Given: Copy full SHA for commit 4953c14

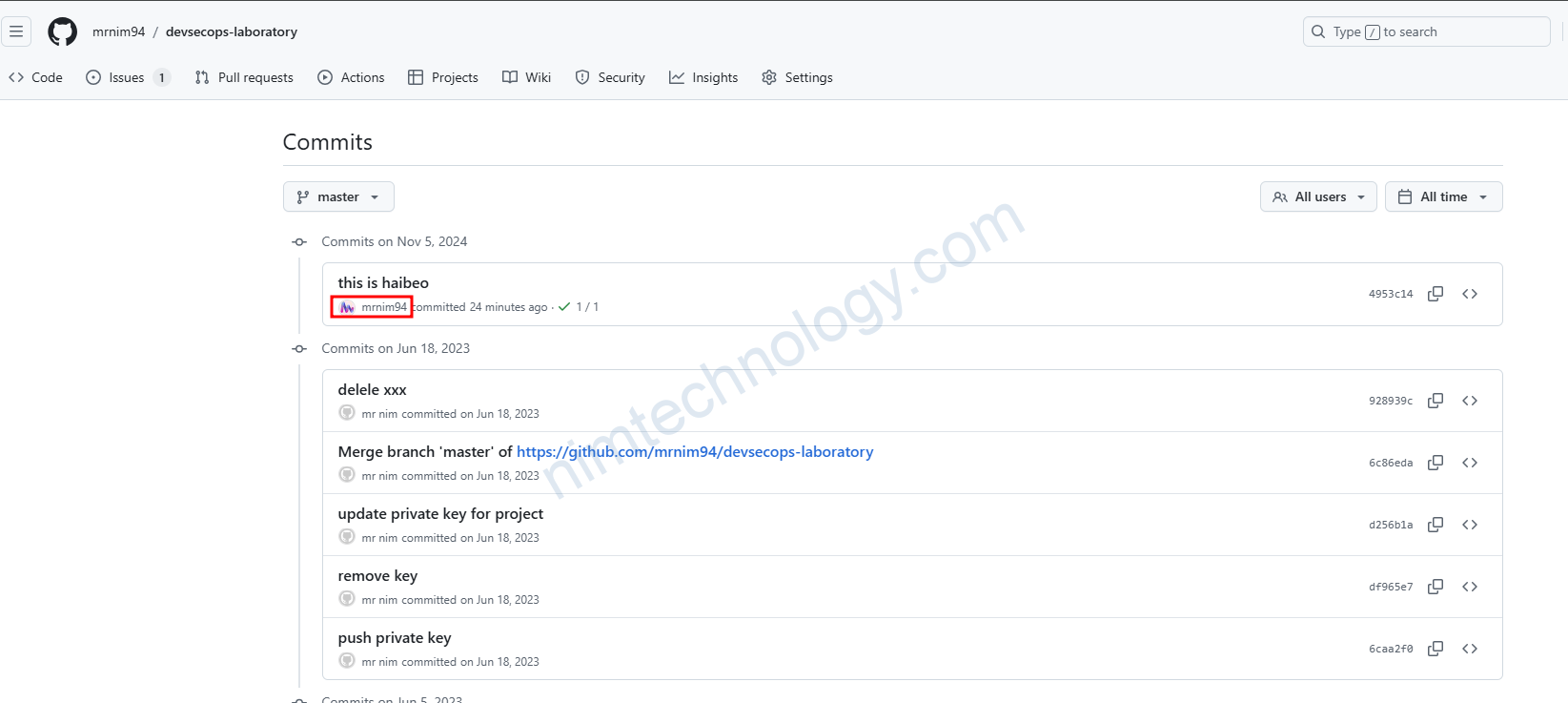Looking at the screenshot, I should tap(1435, 294).
